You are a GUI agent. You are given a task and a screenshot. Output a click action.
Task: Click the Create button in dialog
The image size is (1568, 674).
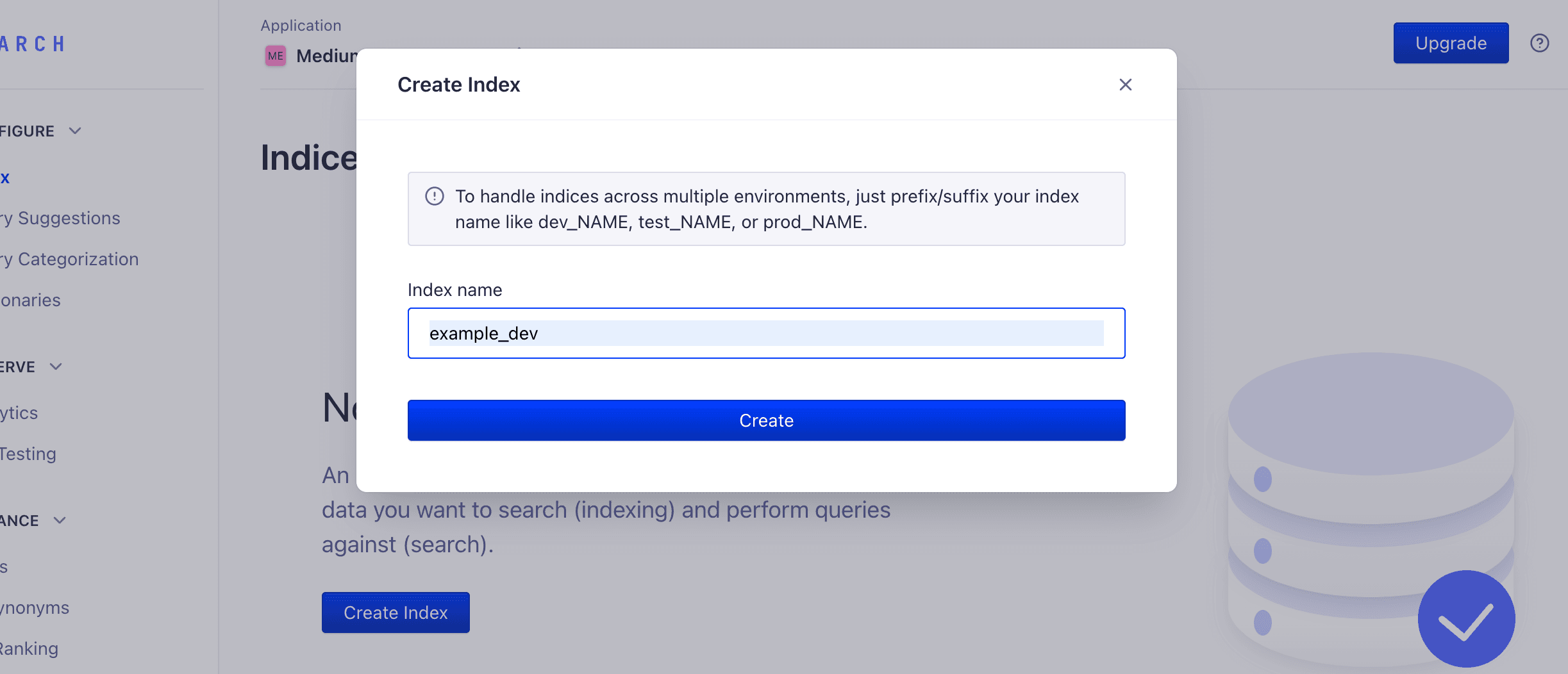click(x=766, y=420)
